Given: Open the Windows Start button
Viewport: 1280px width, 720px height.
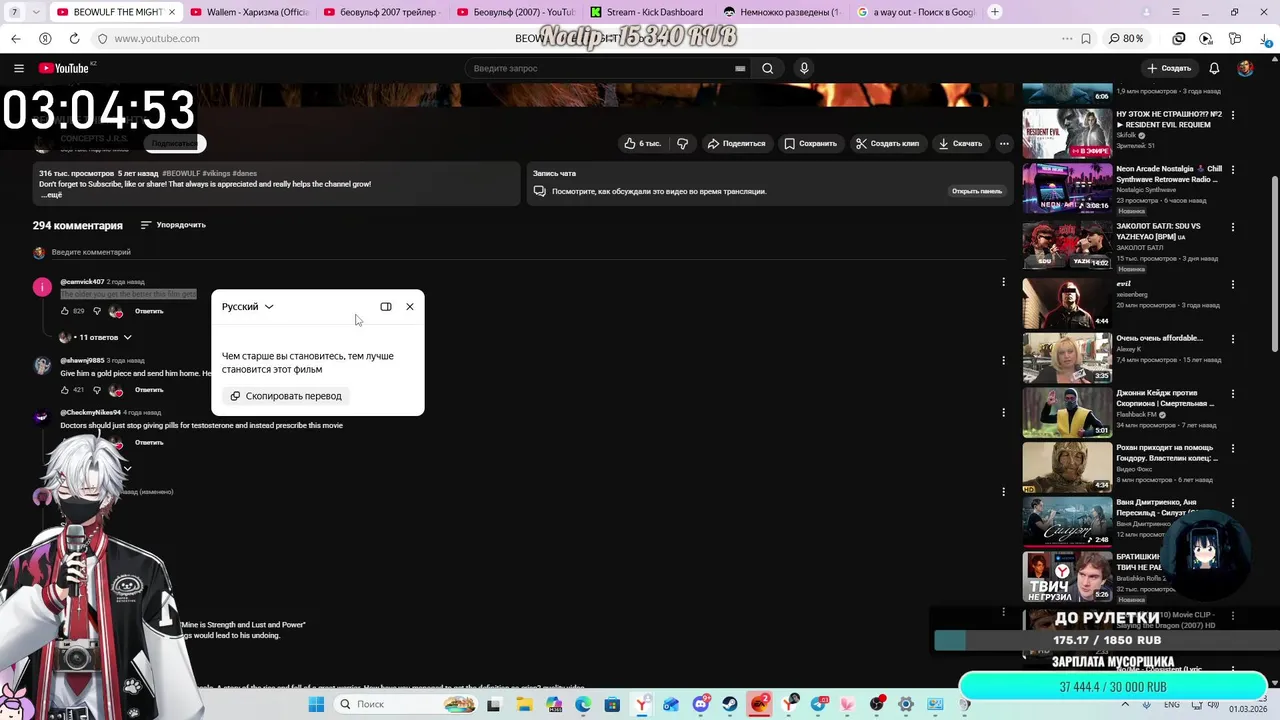Looking at the screenshot, I should (x=316, y=704).
